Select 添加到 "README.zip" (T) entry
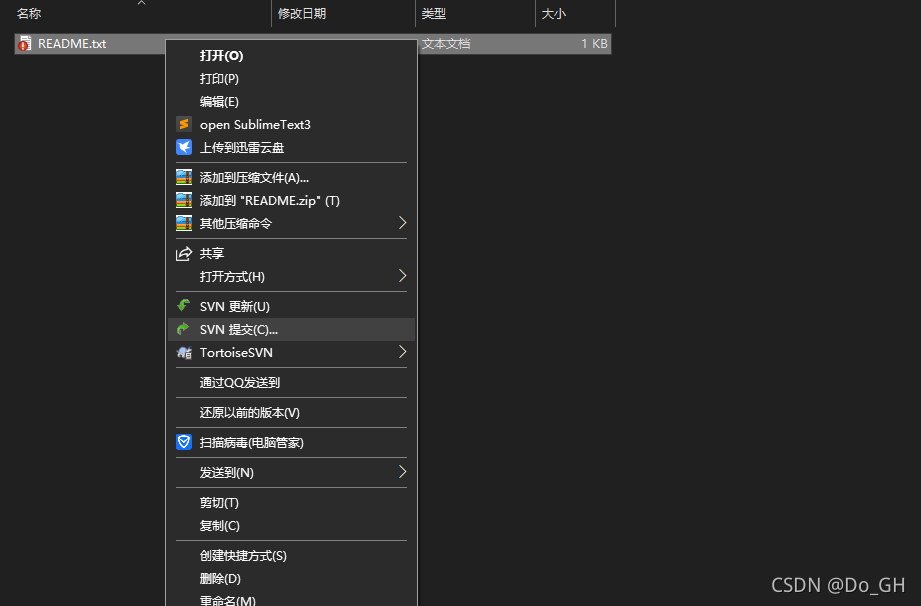Image resolution: width=921 pixels, height=606 pixels. [291, 200]
